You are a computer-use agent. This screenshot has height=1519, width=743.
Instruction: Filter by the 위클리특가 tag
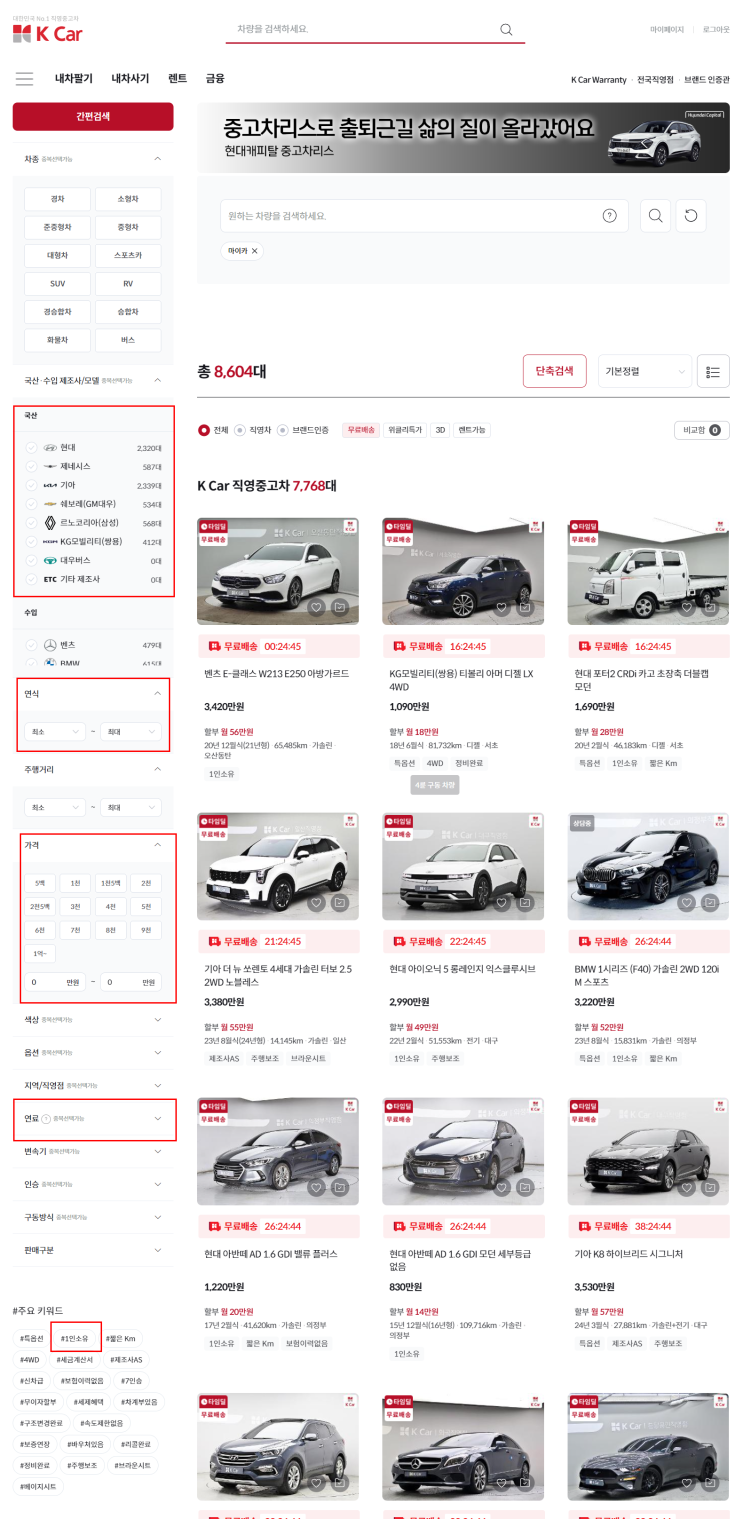pyautogui.click(x=405, y=430)
